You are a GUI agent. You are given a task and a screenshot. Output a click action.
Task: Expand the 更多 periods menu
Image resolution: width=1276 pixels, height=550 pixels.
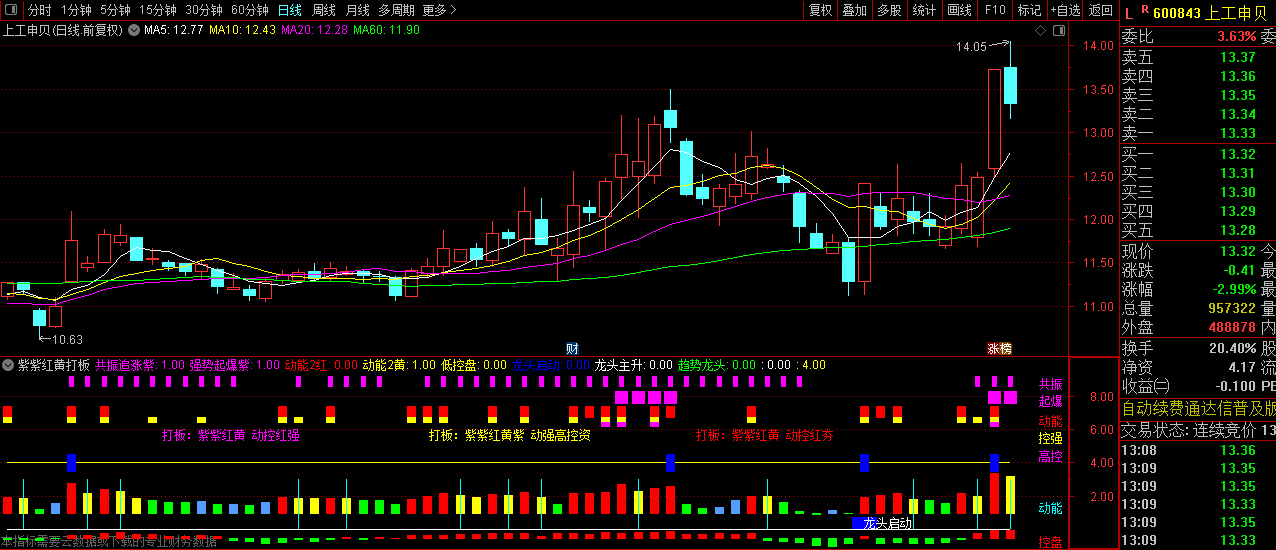439,10
